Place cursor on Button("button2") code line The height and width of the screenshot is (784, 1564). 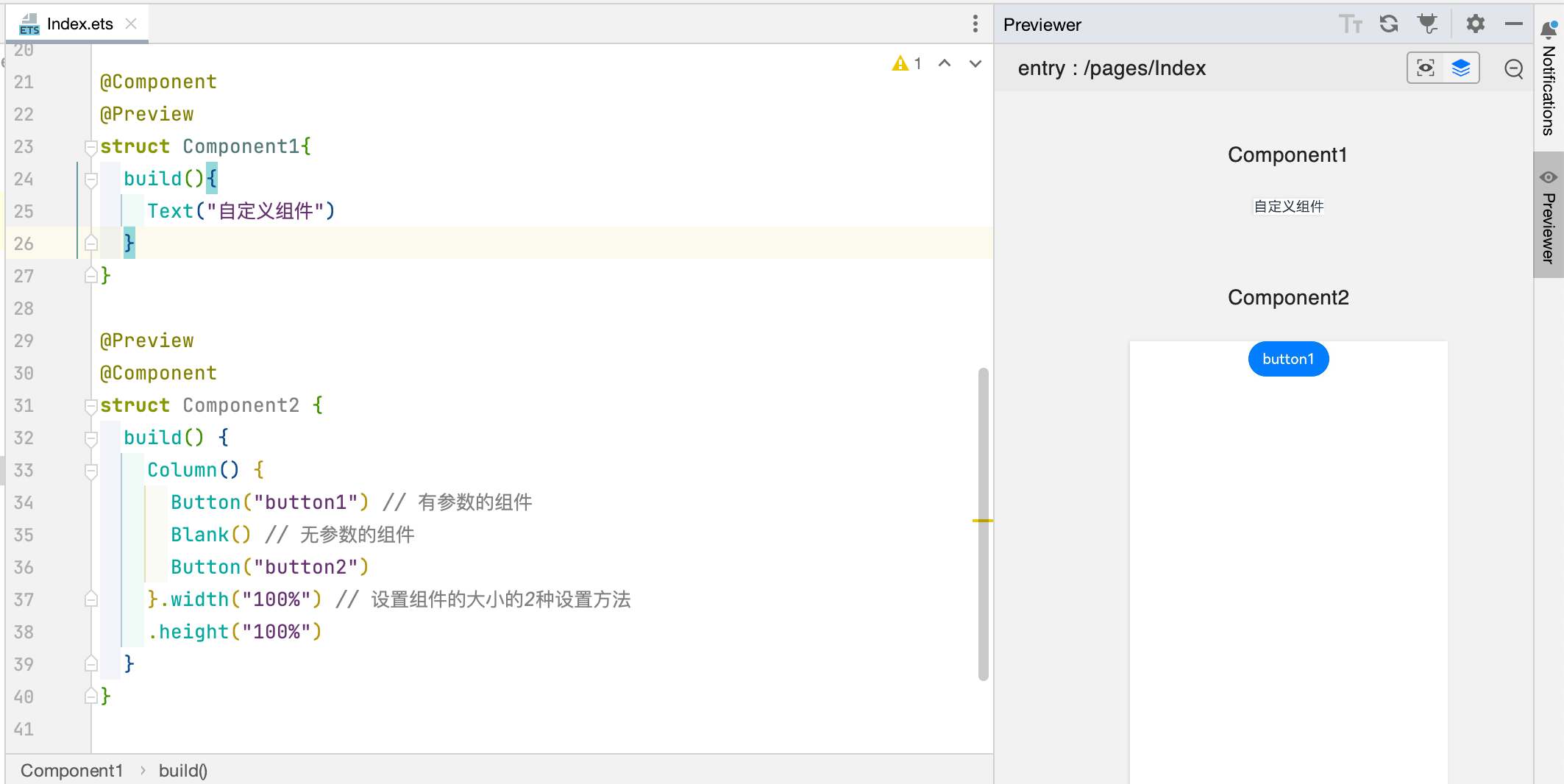click(269, 567)
